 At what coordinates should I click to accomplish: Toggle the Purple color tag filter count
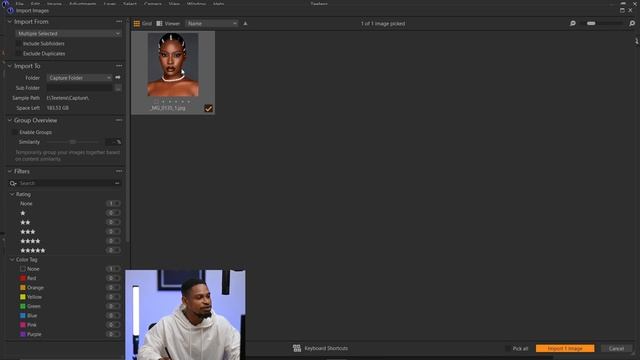113,334
